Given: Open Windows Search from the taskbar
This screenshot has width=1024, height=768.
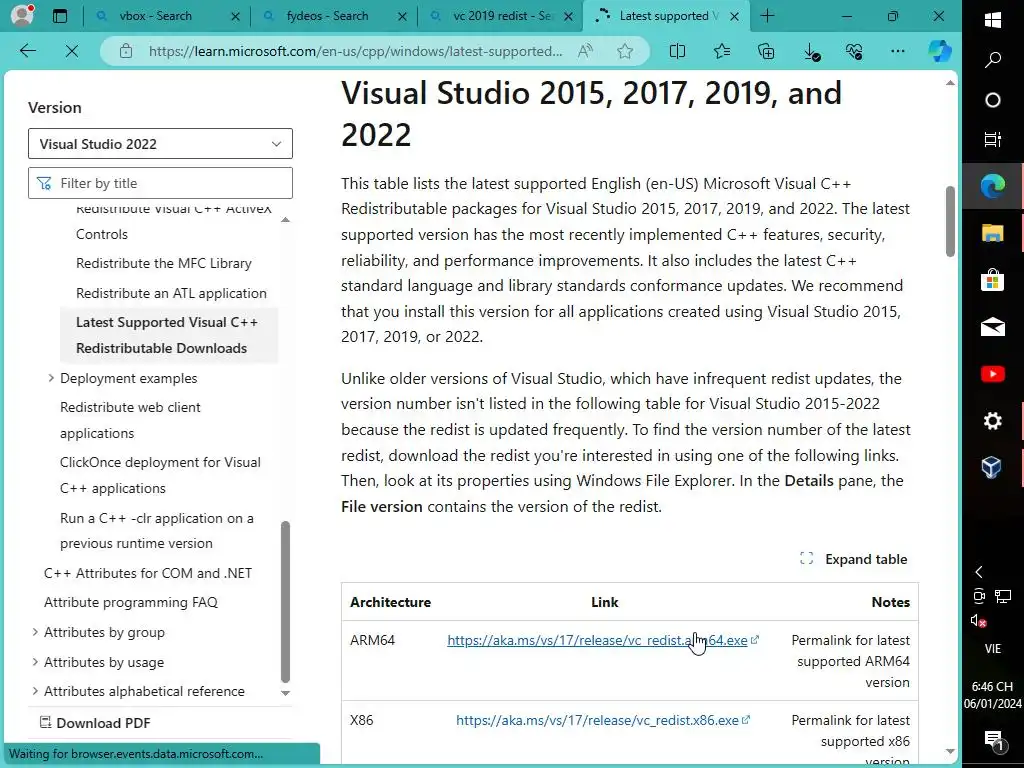Looking at the screenshot, I should pyautogui.click(x=993, y=60).
